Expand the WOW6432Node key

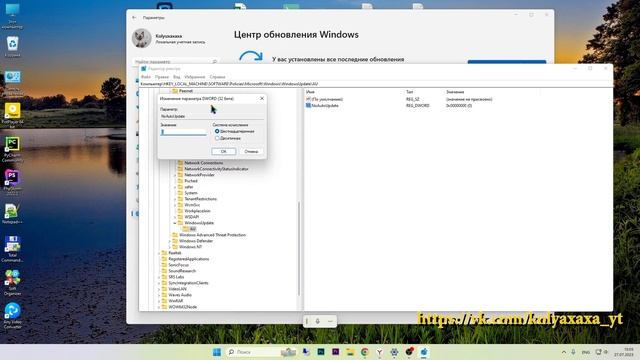pos(159,307)
